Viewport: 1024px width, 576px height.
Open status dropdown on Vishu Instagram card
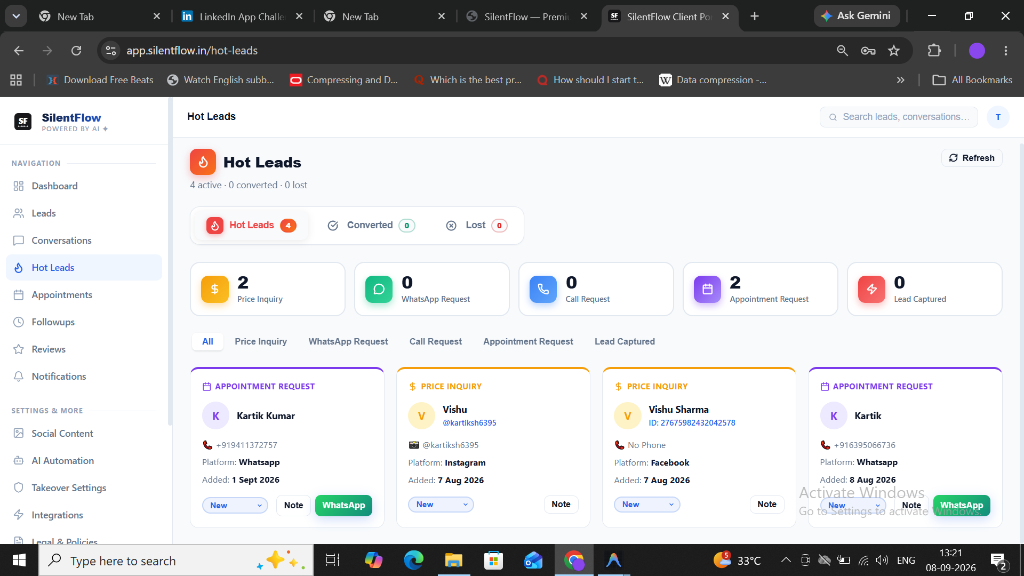tap(441, 504)
